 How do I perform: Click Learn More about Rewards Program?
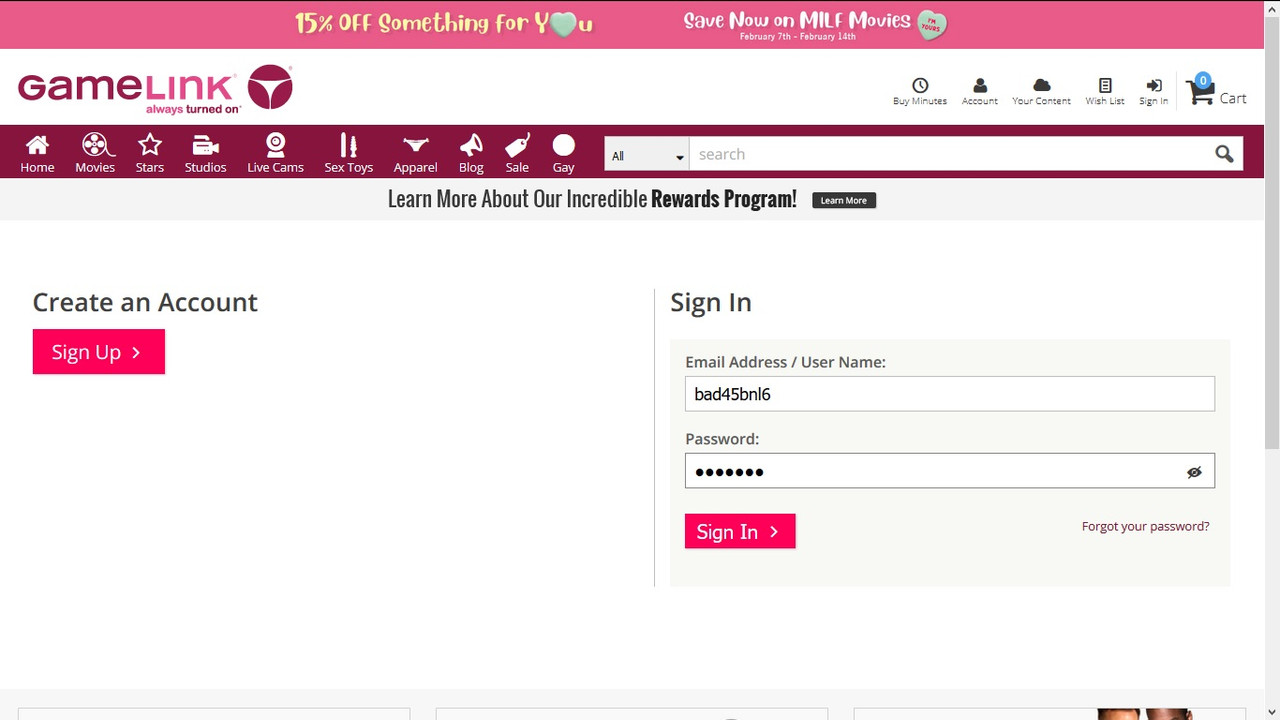844,200
